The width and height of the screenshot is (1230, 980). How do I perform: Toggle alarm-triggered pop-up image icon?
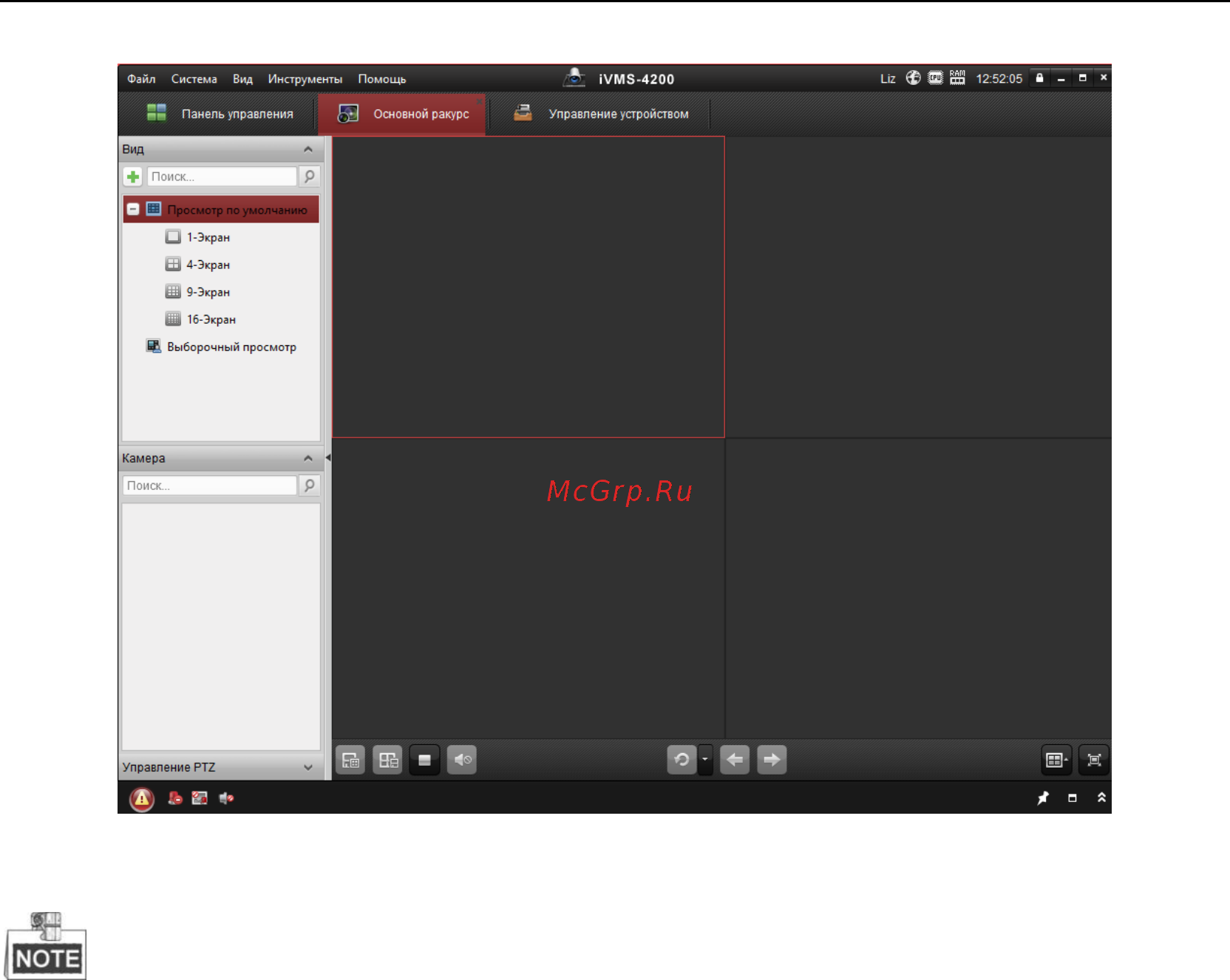click(200, 798)
